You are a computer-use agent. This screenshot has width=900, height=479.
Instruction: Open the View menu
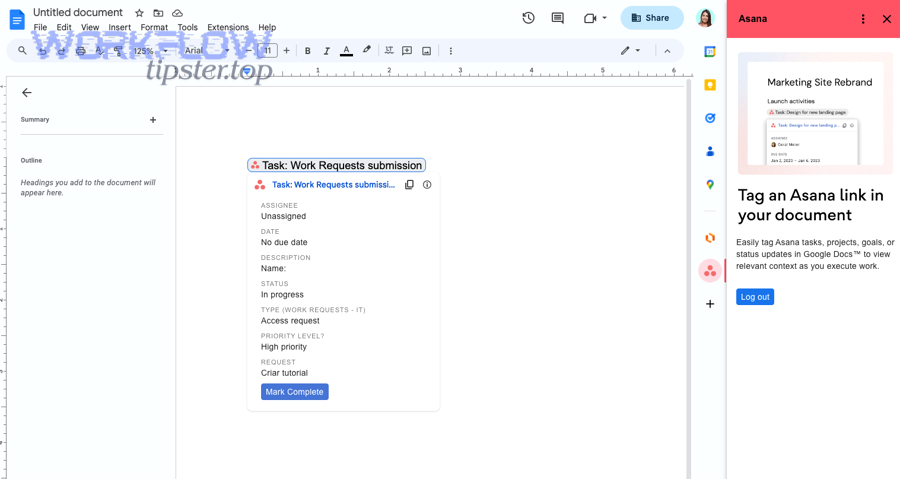pos(90,27)
